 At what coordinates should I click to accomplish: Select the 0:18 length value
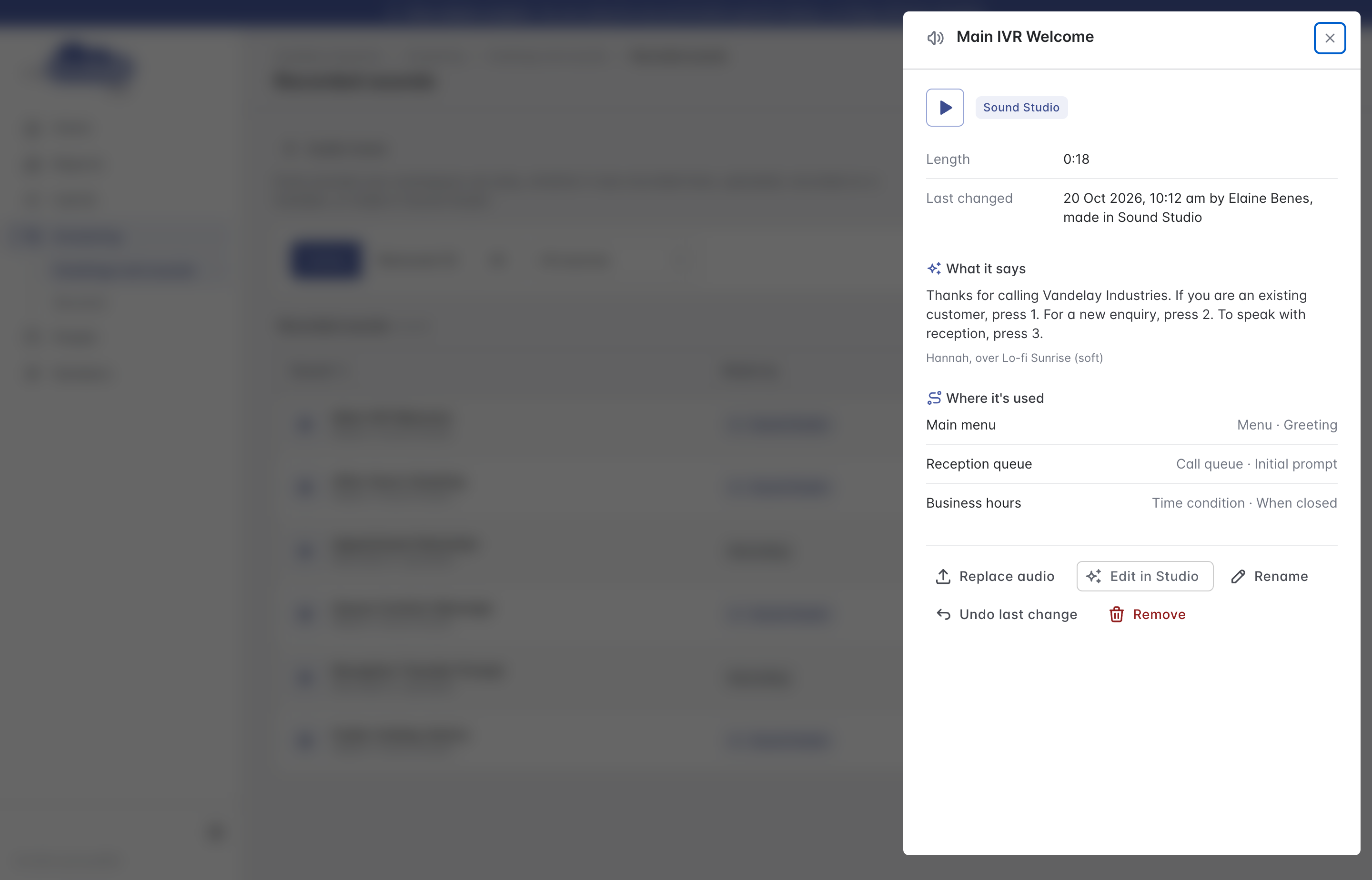(x=1076, y=160)
